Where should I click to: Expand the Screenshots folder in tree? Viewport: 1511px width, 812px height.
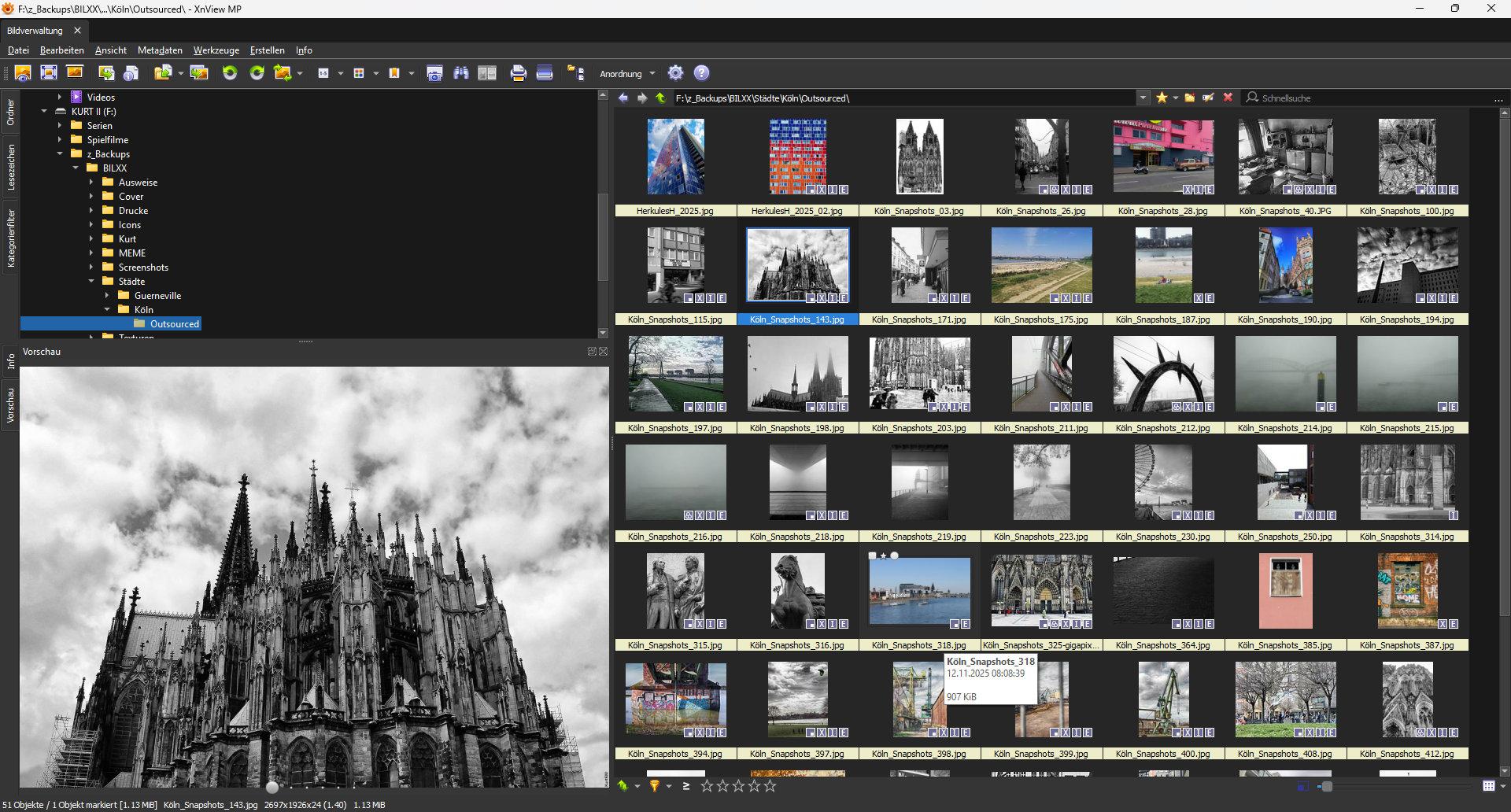[x=91, y=268]
